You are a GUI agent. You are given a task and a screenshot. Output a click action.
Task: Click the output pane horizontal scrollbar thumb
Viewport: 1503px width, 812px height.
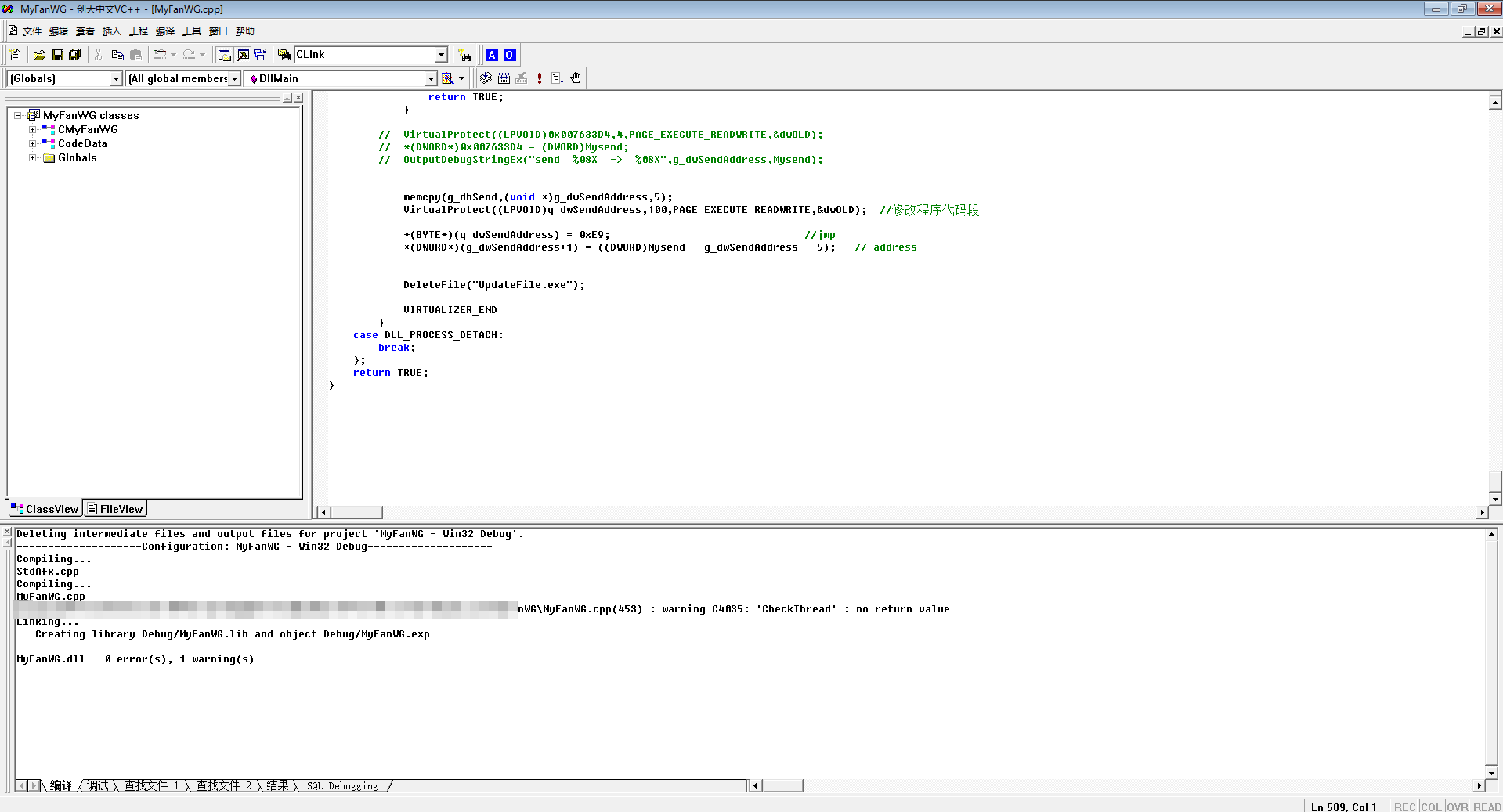point(782,785)
